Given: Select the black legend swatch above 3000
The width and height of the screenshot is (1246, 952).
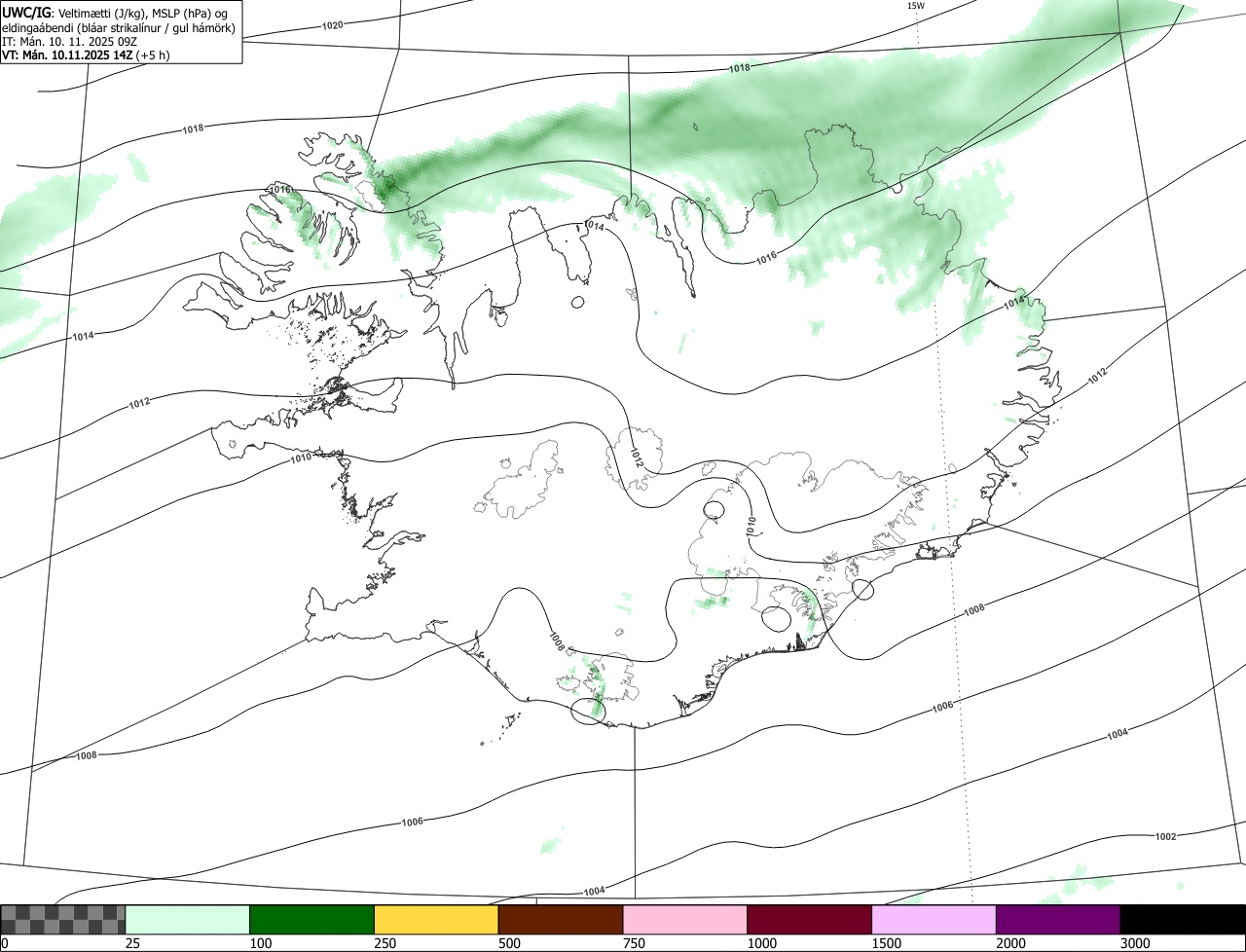Looking at the screenshot, I should [1183, 920].
